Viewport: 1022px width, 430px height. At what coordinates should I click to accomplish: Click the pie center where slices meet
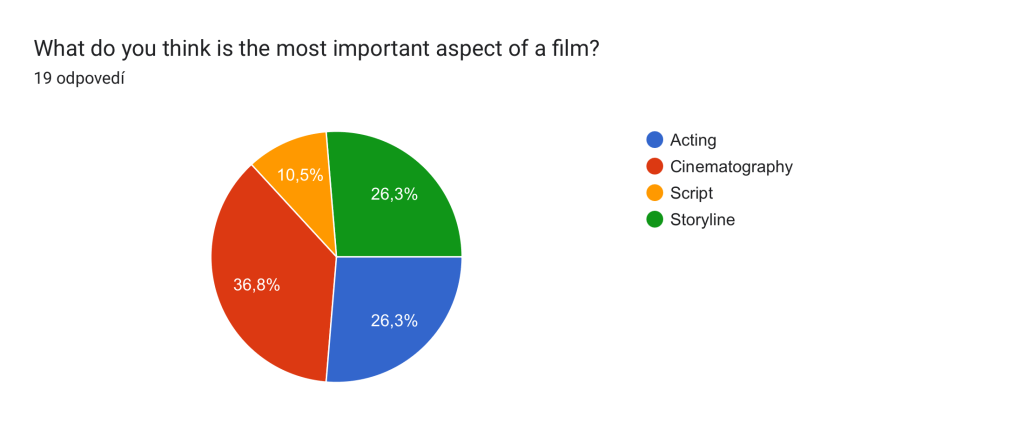tap(336, 257)
